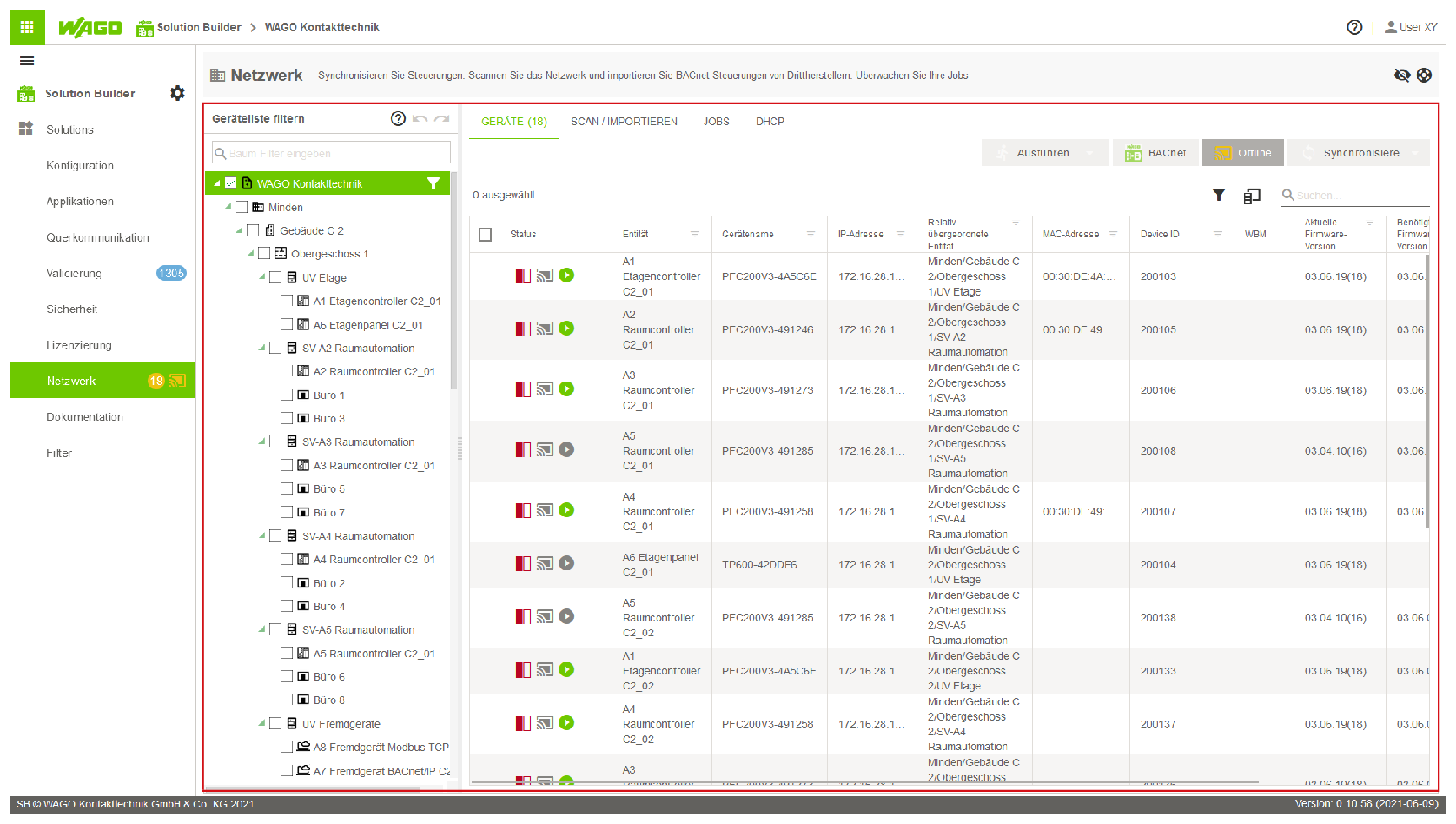Click the Offline button
The width and height of the screenshot is (1456, 824).
point(1244,153)
